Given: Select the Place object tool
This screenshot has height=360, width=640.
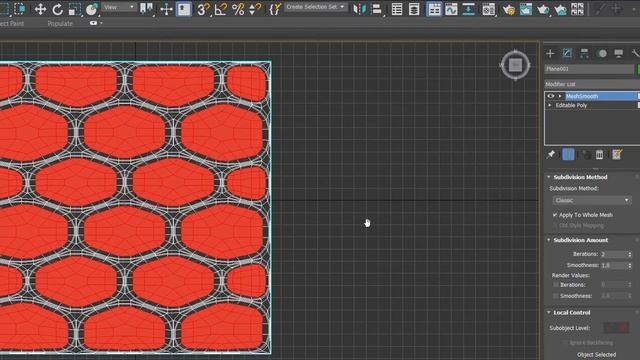Looking at the screenshot, I should 92,9.
